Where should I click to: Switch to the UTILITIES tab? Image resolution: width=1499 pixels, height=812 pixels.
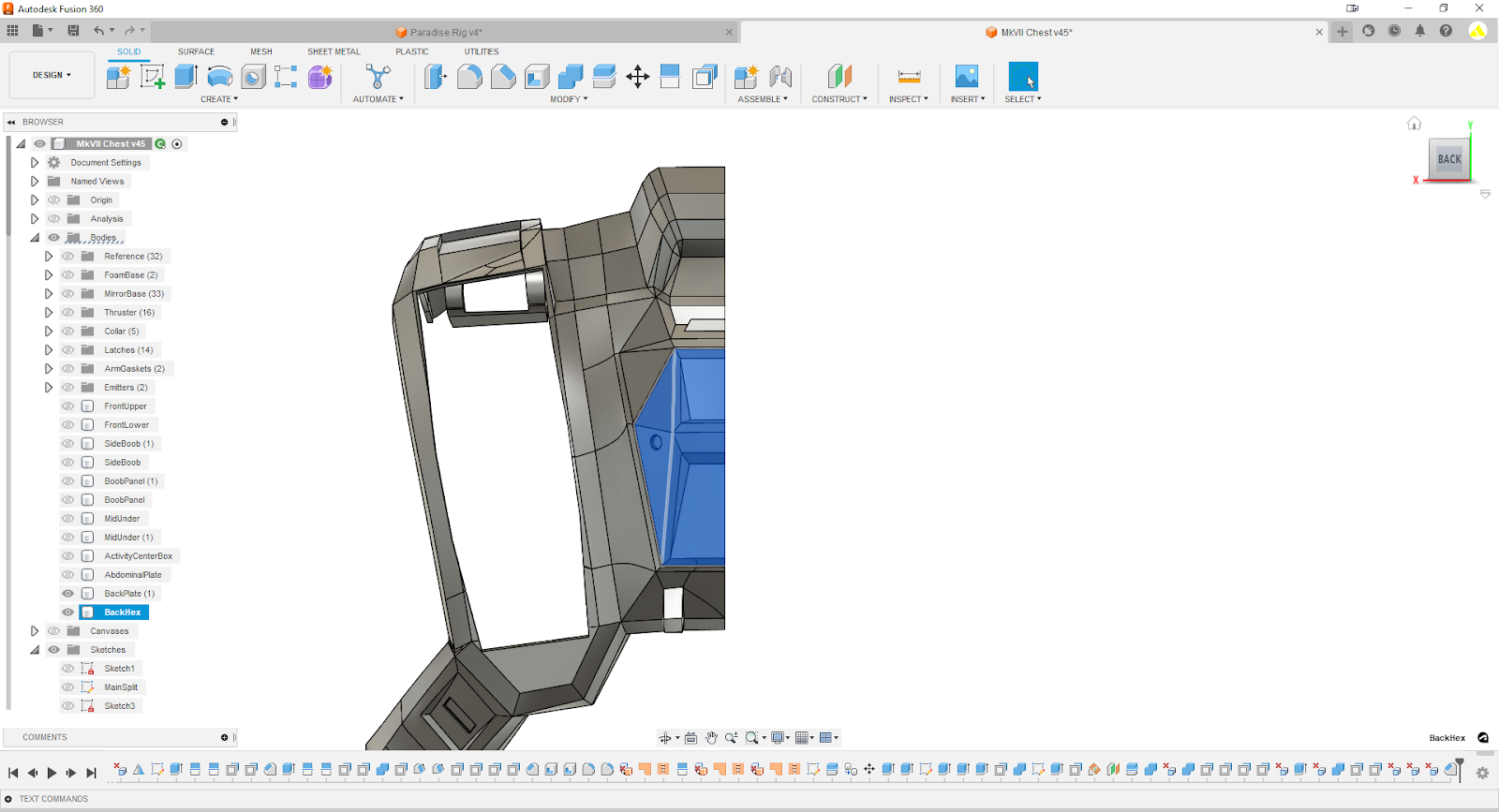click(482, 52)
